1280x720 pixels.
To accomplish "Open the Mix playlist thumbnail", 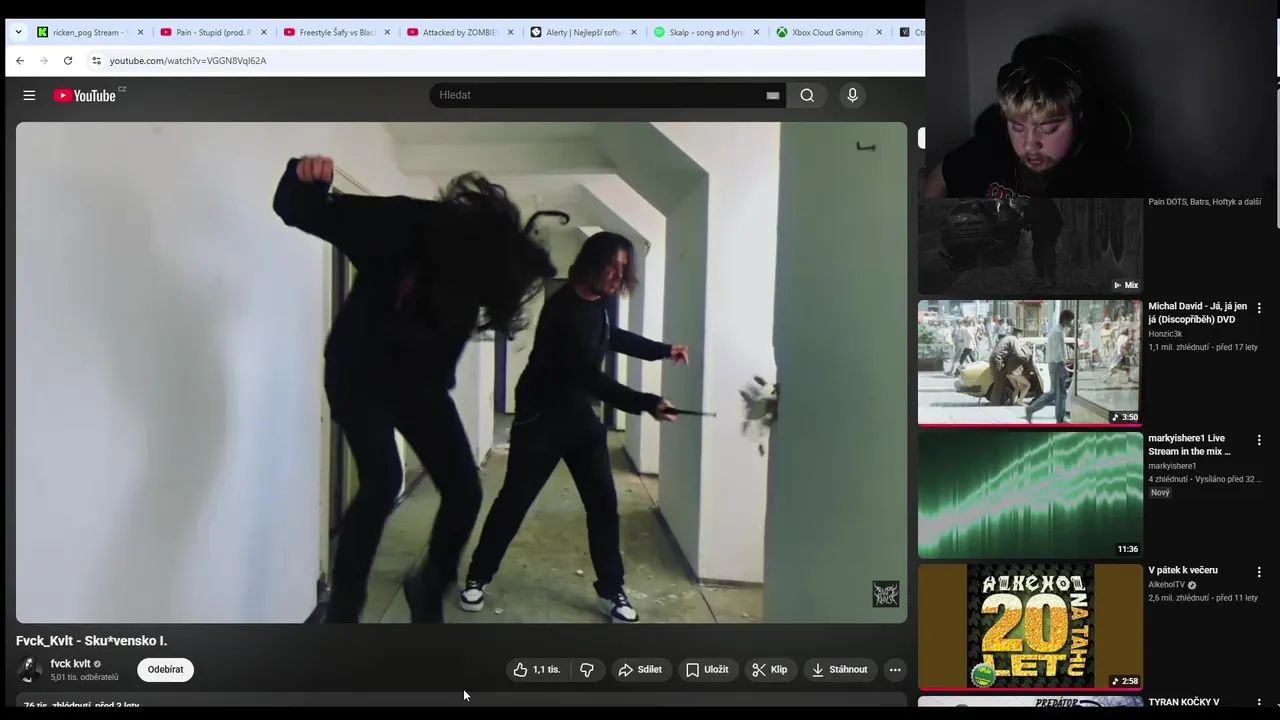I will (1030, 245).
